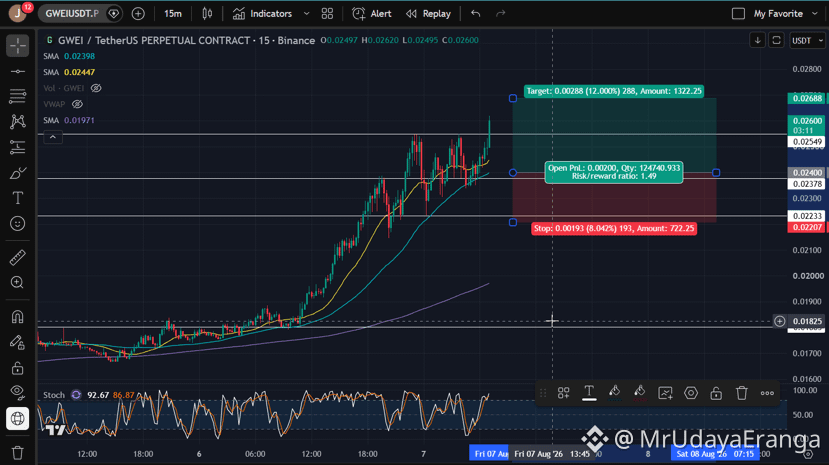
Task: Start bar Replay mode
Action: [428, 14]
